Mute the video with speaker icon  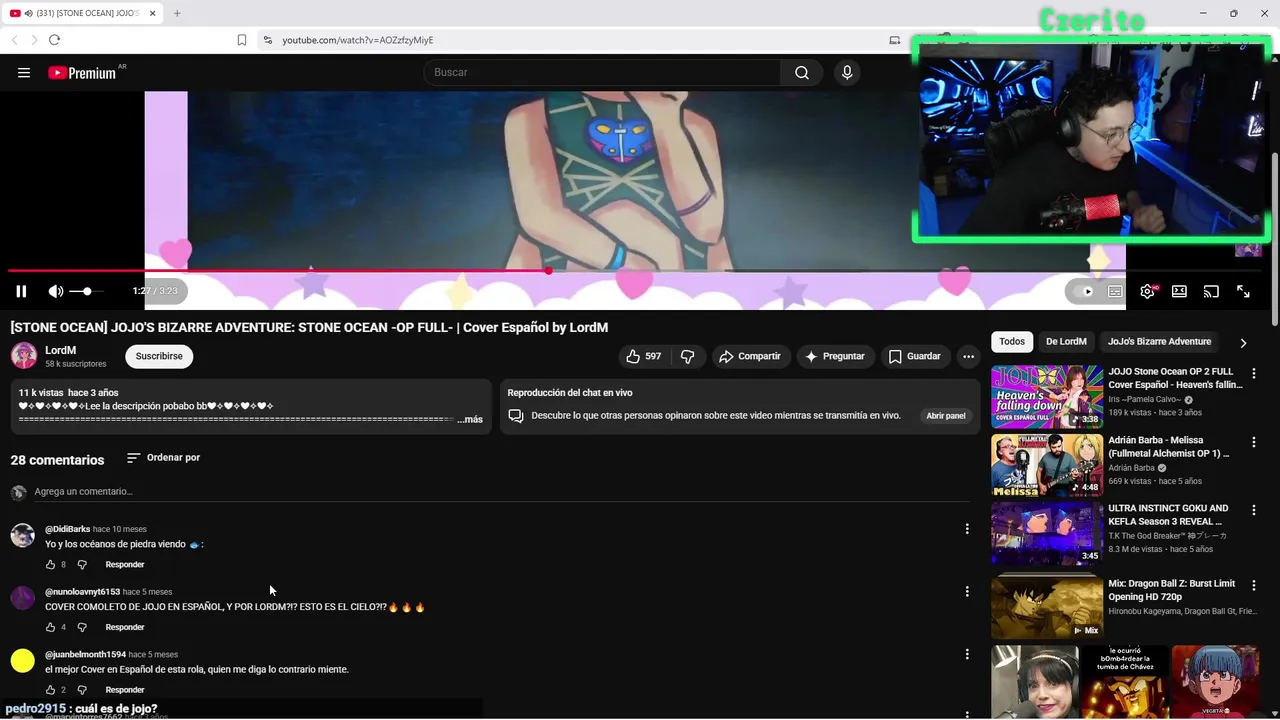pyautogui.click(x=56, y=291)
